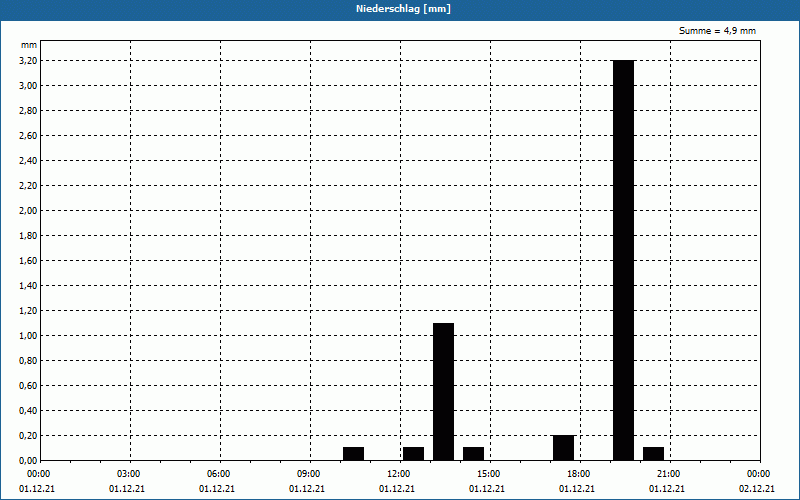Viewport: 800px width, 500px height.
Task: Select the 1,40 y-axis value
Action: [x=28, y=286]
